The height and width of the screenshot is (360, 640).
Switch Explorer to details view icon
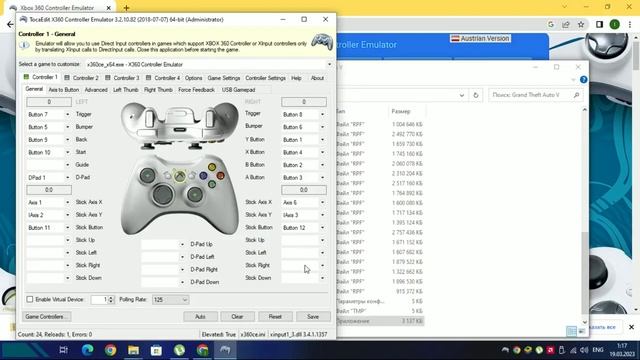(x=571, y=331)
